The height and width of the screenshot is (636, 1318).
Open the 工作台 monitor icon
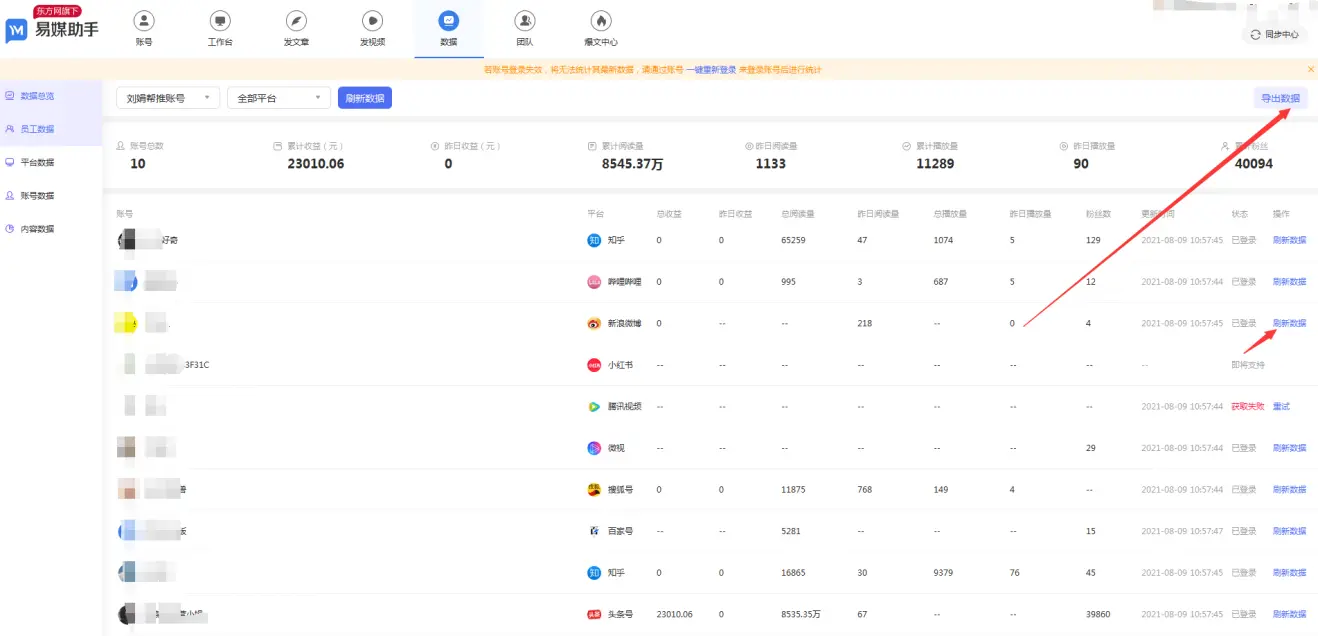[x=220, y=20]
